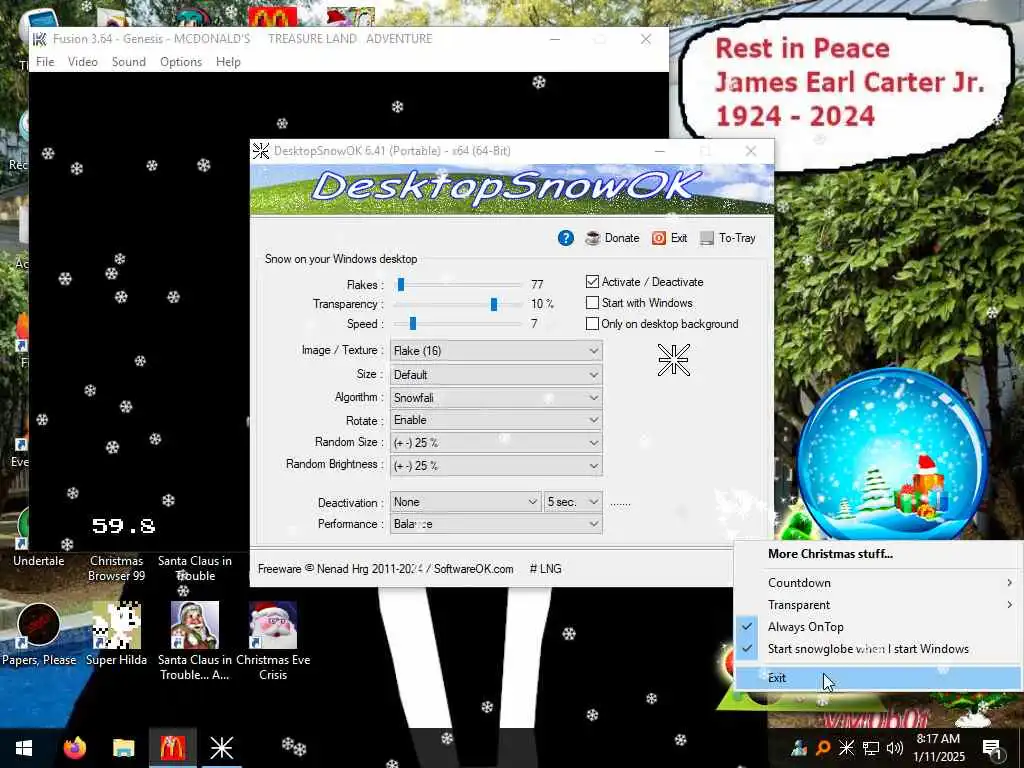Click the Flakes slider handle

tap(401, 285)
